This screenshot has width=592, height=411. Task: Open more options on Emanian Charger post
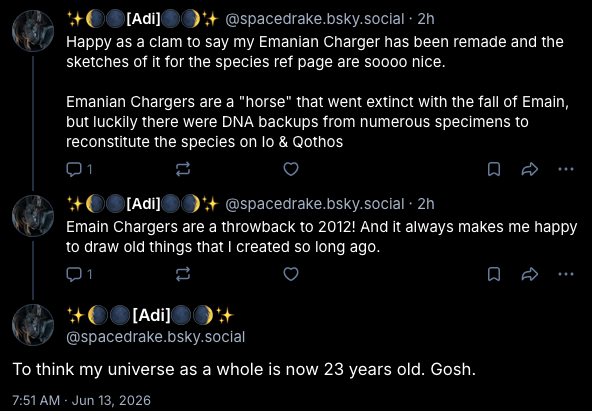pos(566,169)
